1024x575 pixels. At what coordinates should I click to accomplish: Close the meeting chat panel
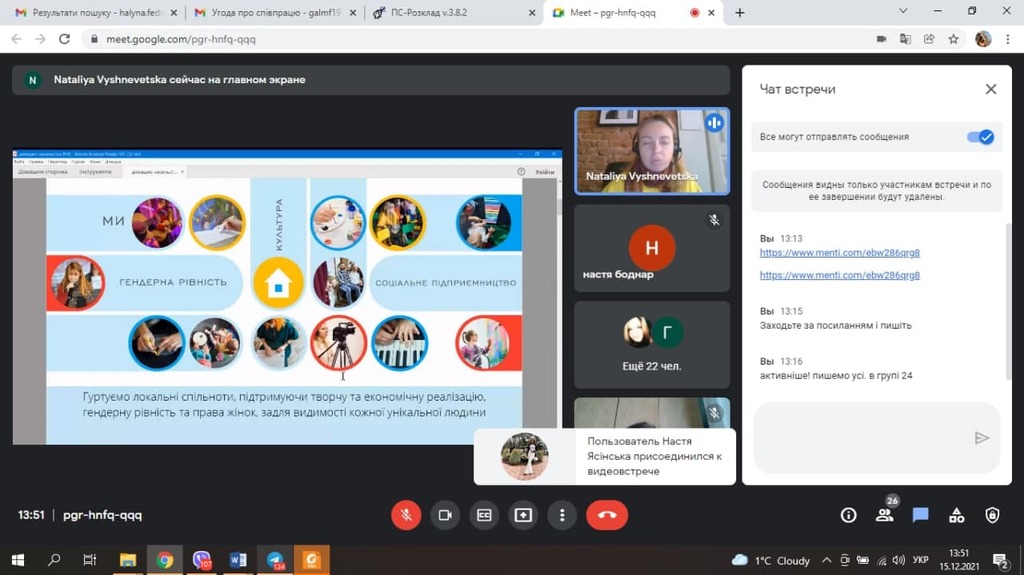click(x=990, y=89)
